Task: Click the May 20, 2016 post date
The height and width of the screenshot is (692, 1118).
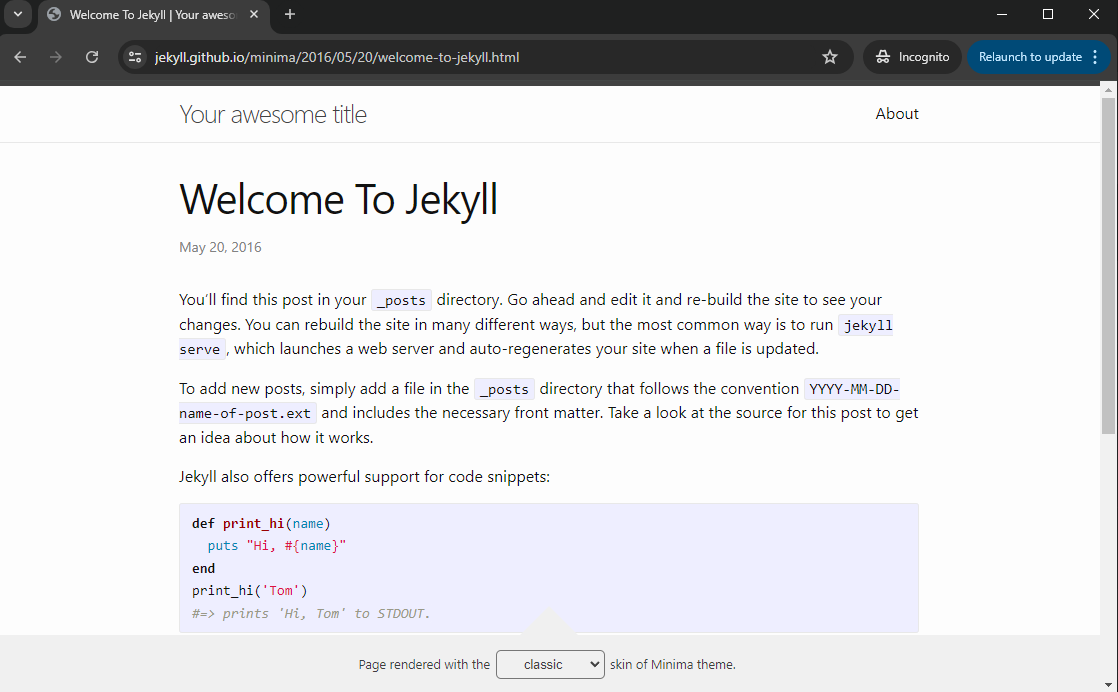Action: (x=220, y=247)
